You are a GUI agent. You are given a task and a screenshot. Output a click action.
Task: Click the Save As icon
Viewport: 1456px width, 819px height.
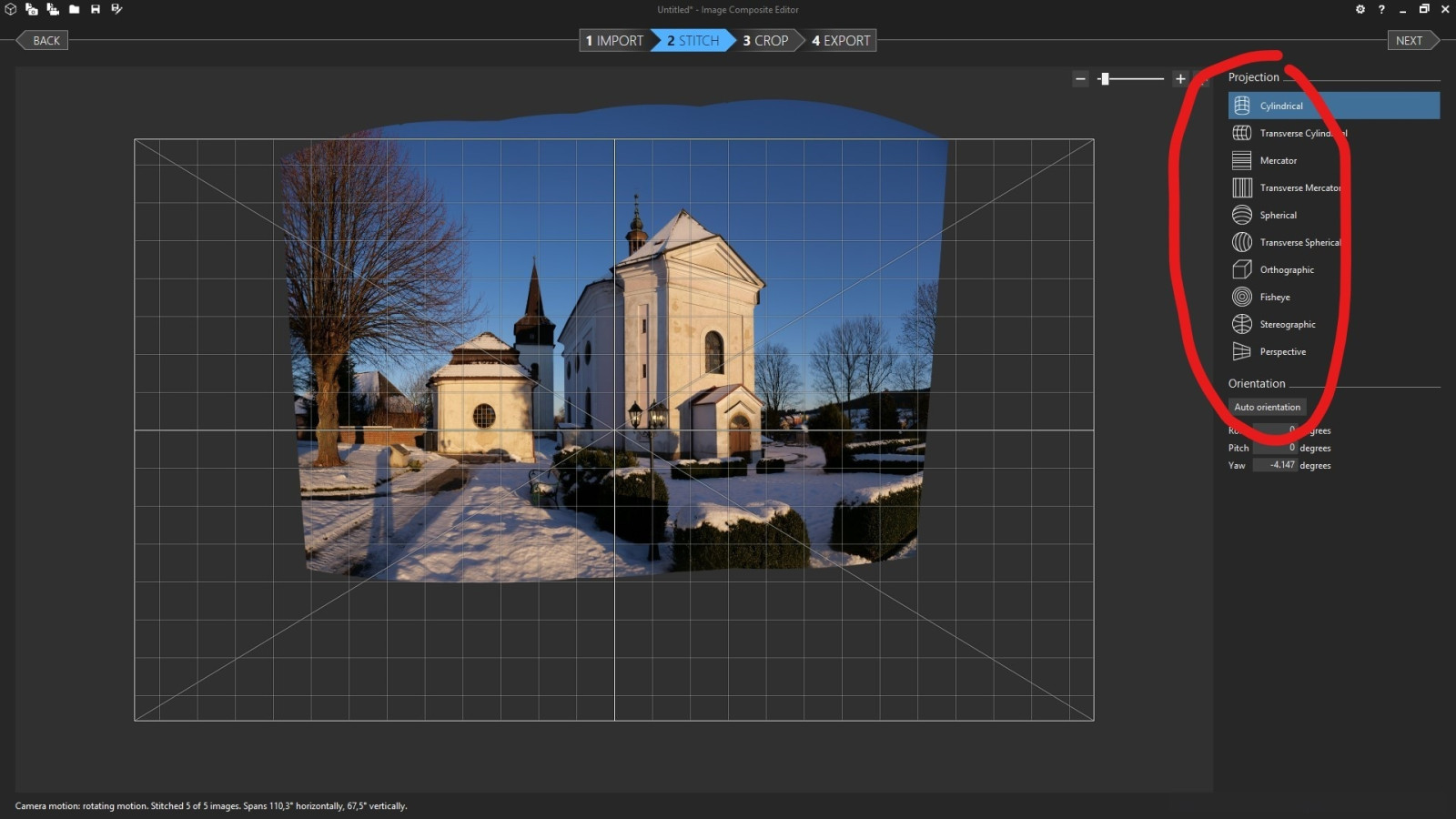pyautogui.click(x=116, y=9)
